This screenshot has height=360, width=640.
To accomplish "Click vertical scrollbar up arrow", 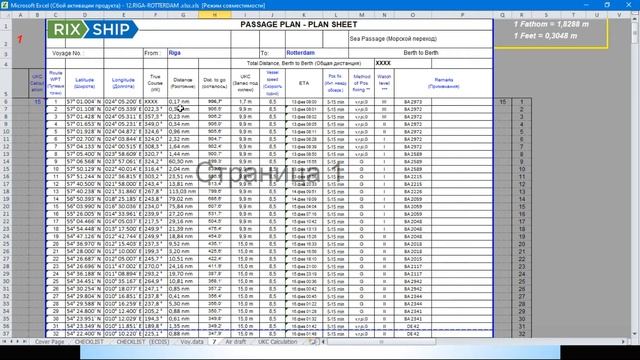I will (635, 19).
